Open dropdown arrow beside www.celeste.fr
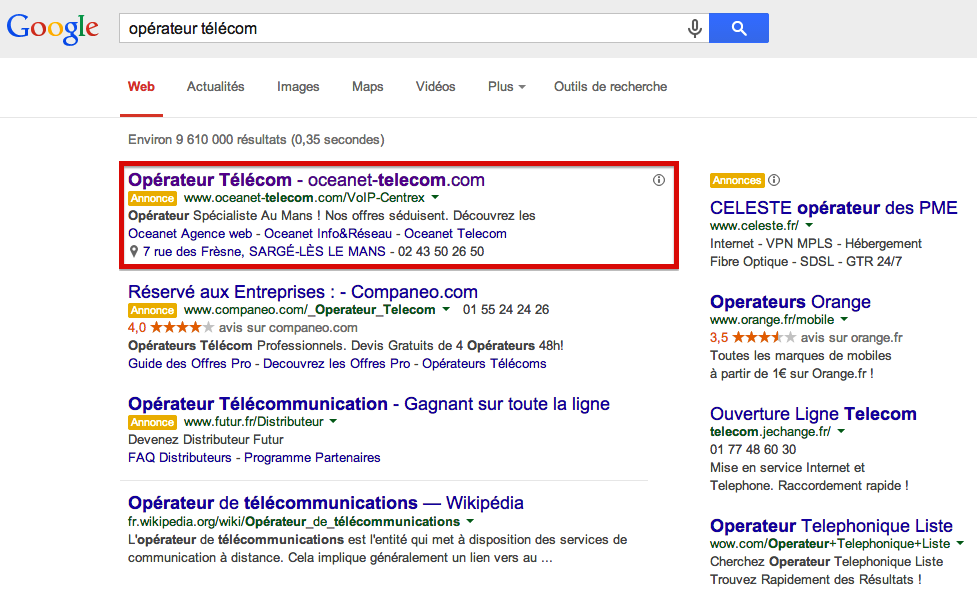Viewport: 977px width, 589px height. point(809,225)
